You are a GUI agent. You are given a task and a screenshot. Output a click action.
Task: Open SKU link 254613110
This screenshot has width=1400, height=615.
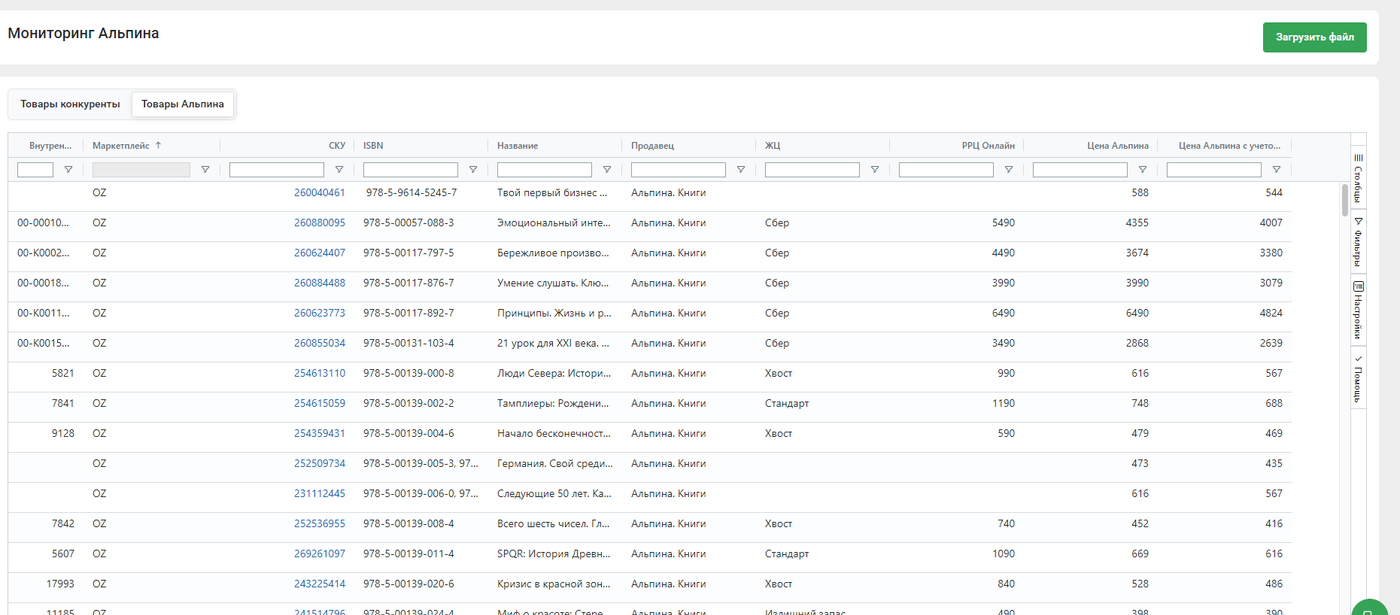[x=320, y=373]
